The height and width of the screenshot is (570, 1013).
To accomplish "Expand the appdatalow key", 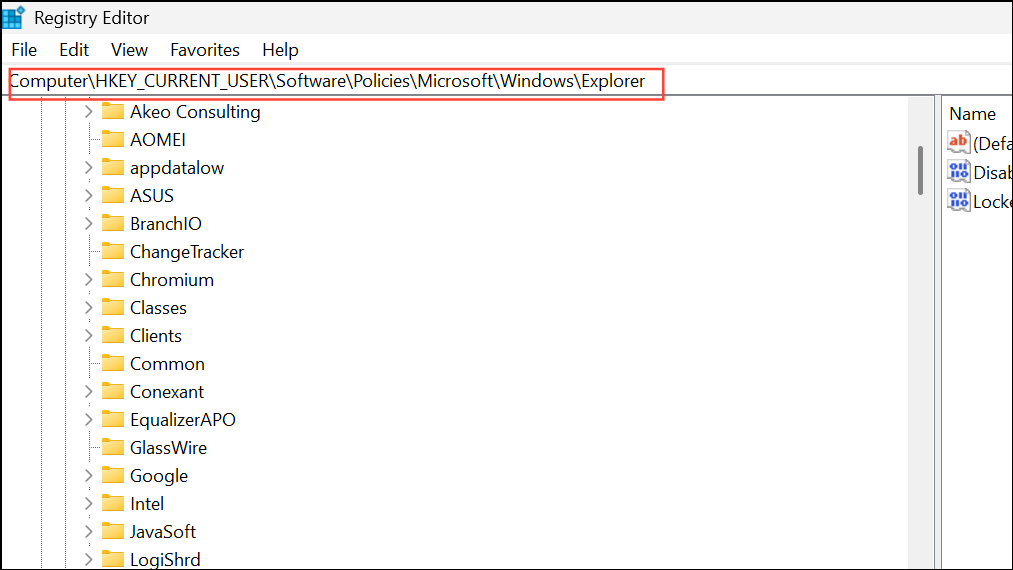I will pos(89,168).
